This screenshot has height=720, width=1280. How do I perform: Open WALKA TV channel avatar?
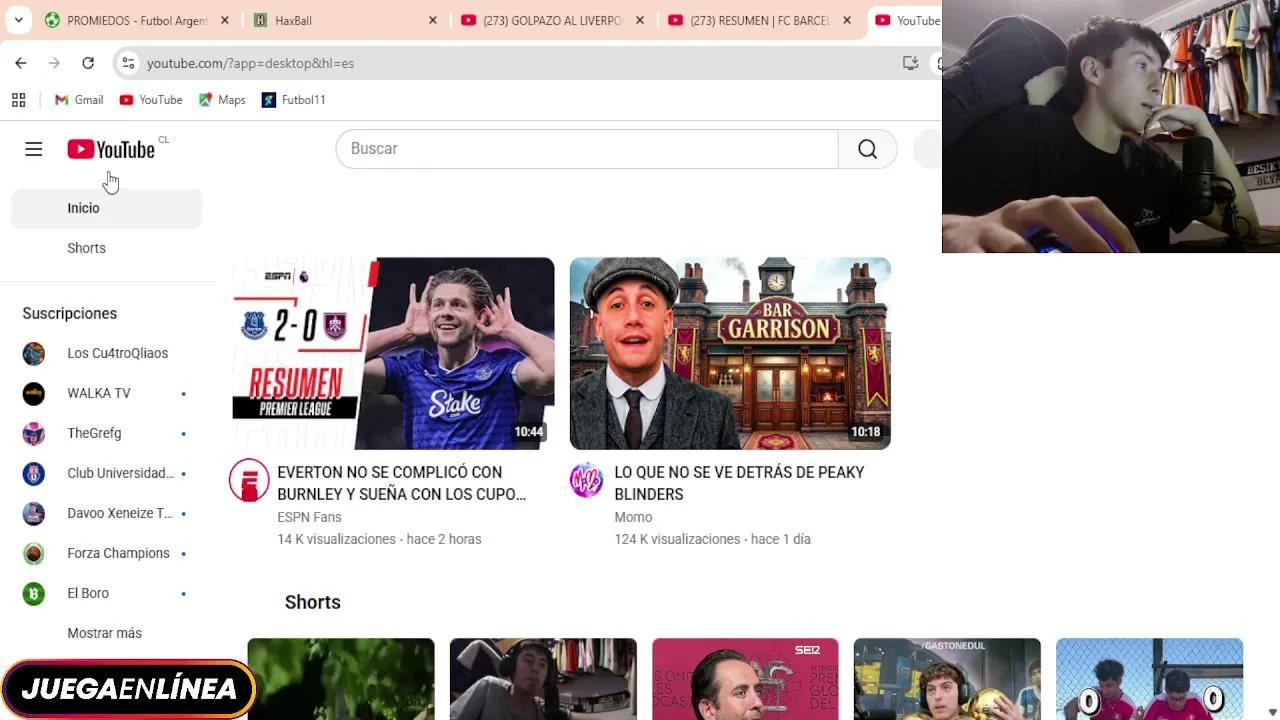click(34, 393)
